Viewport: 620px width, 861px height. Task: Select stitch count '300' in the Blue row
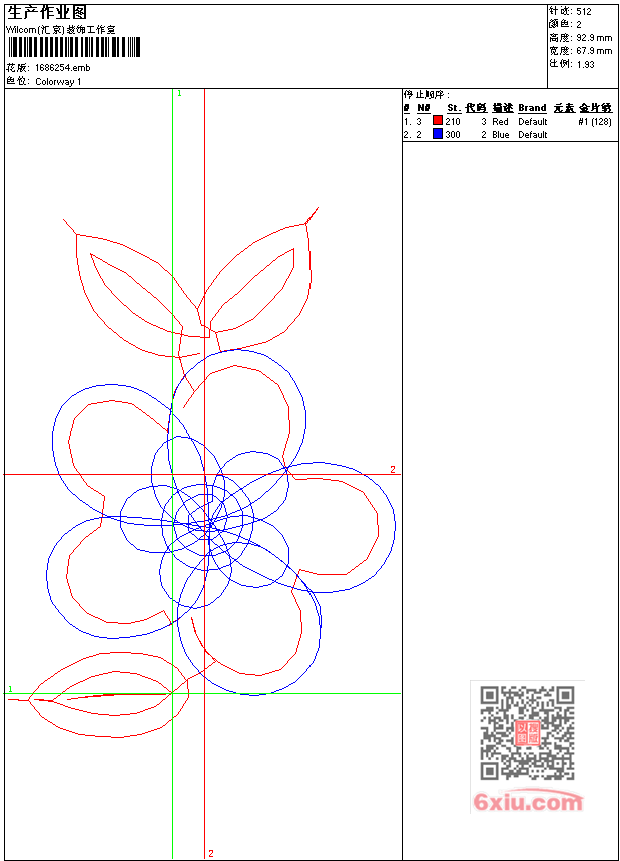453,135
